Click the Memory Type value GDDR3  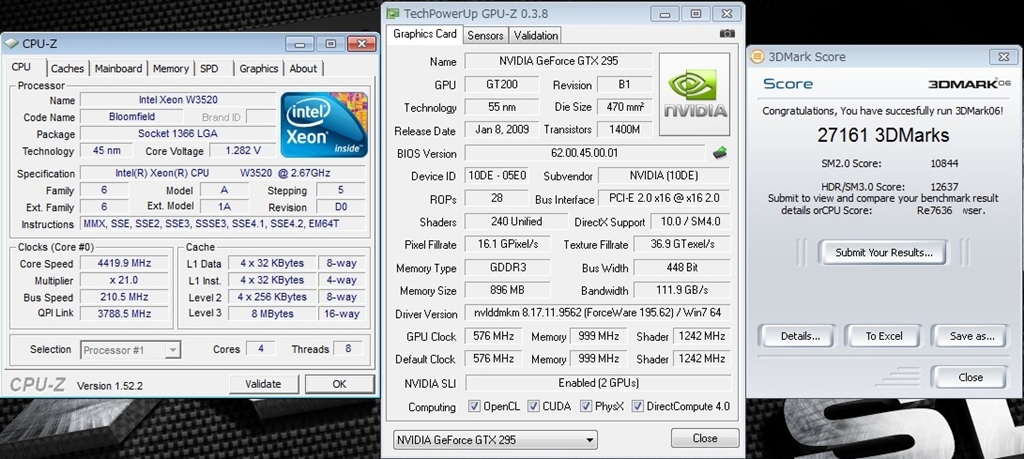(507, 268)
